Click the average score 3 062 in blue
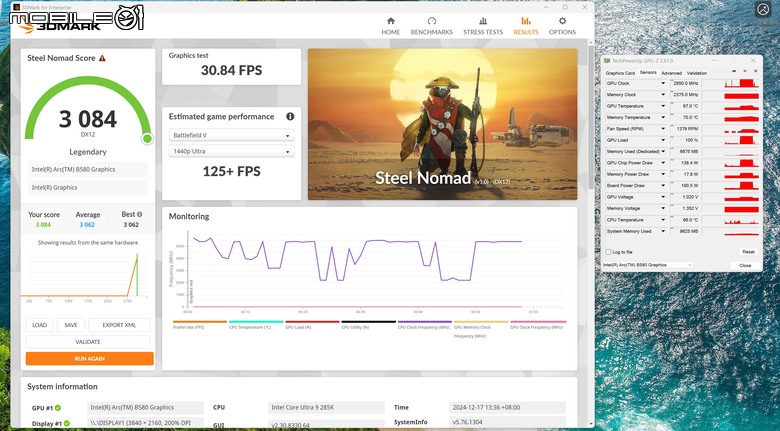The width and height of the screenshot is (780, 431). pos(87,225)
